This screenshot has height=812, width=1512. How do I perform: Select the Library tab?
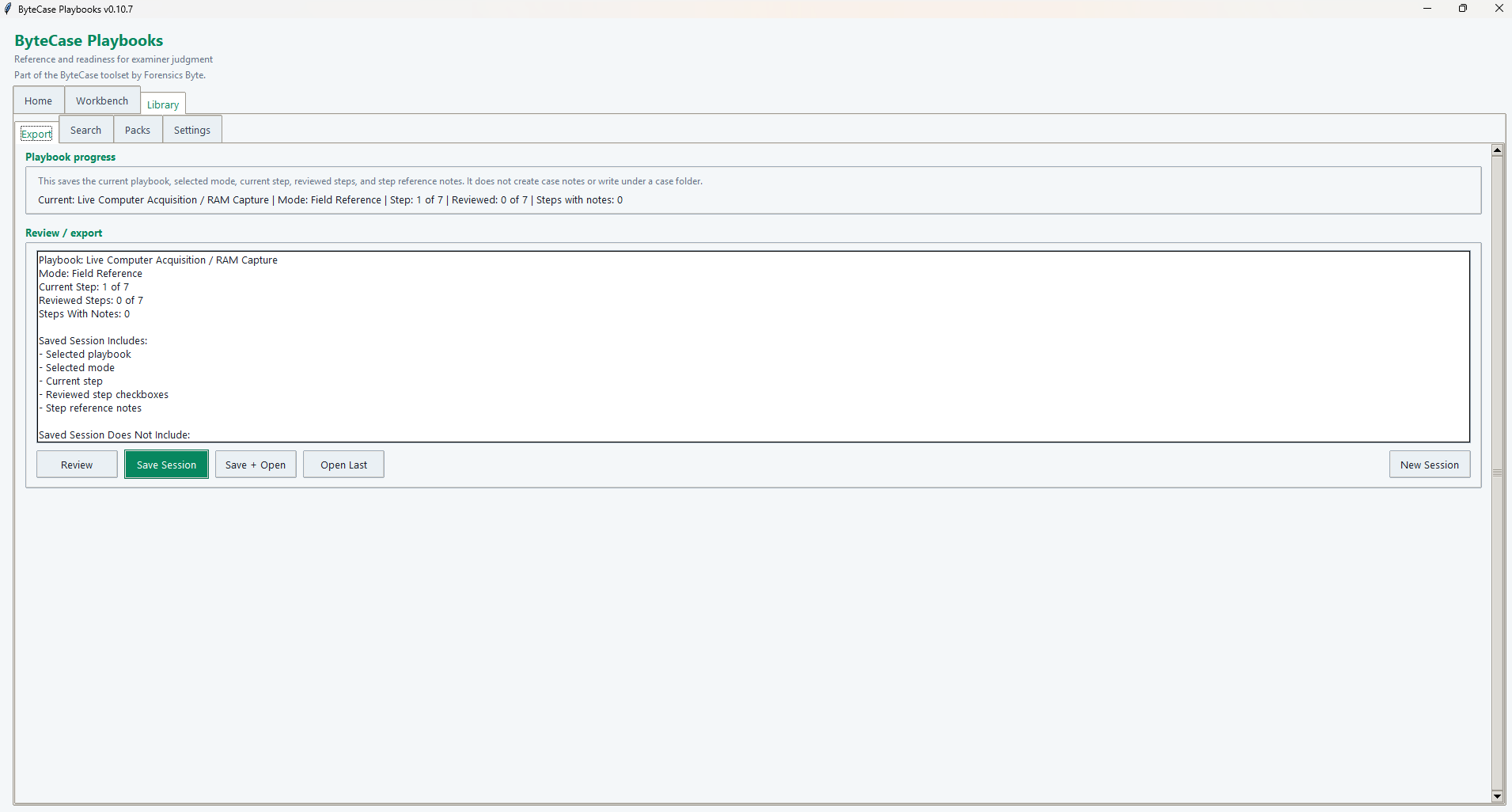163,104
